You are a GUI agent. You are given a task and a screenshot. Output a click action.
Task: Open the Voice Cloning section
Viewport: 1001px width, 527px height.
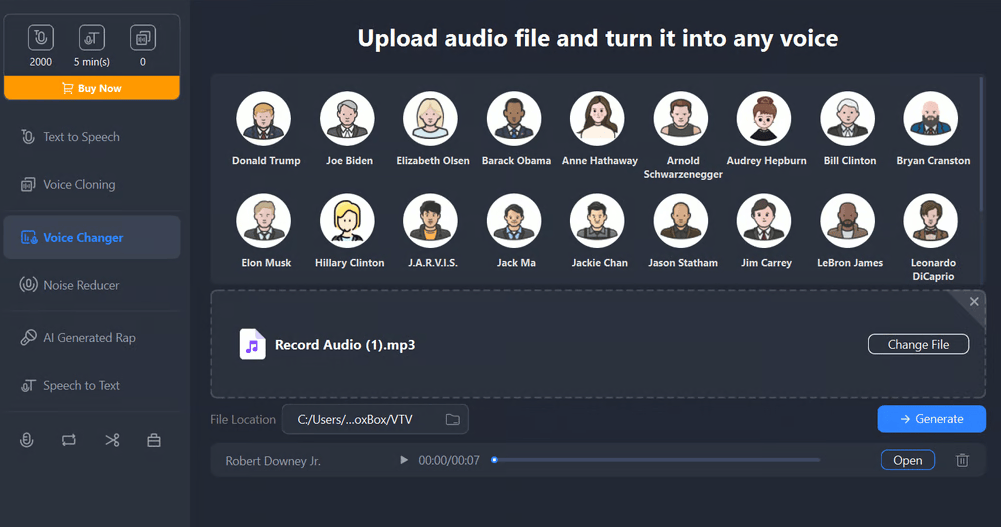coord(92,184)
